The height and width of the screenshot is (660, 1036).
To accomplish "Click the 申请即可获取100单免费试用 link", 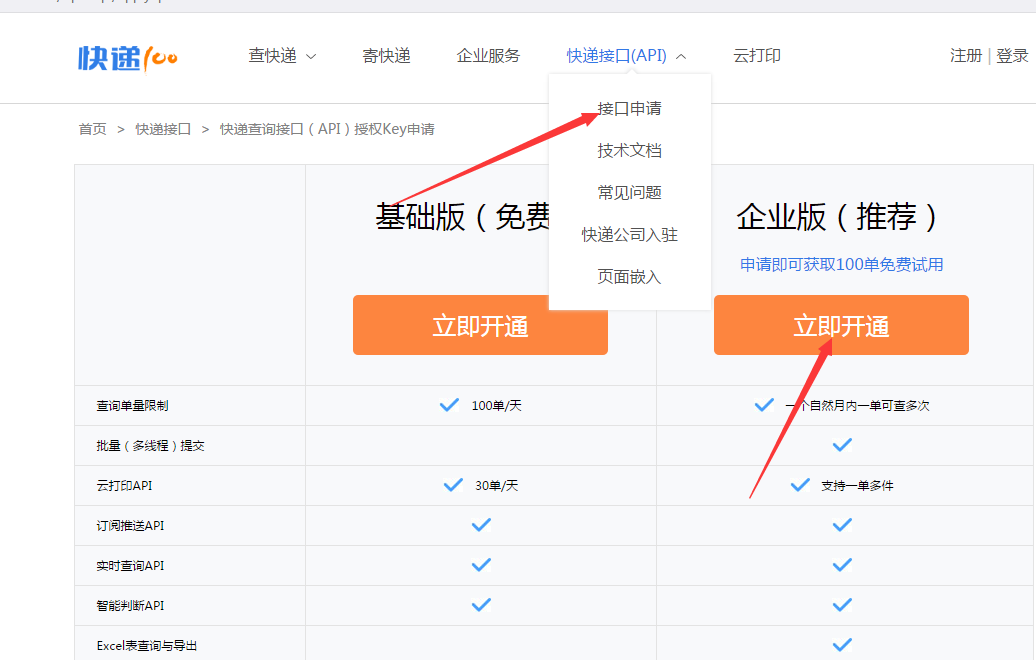I will (841, 265).
